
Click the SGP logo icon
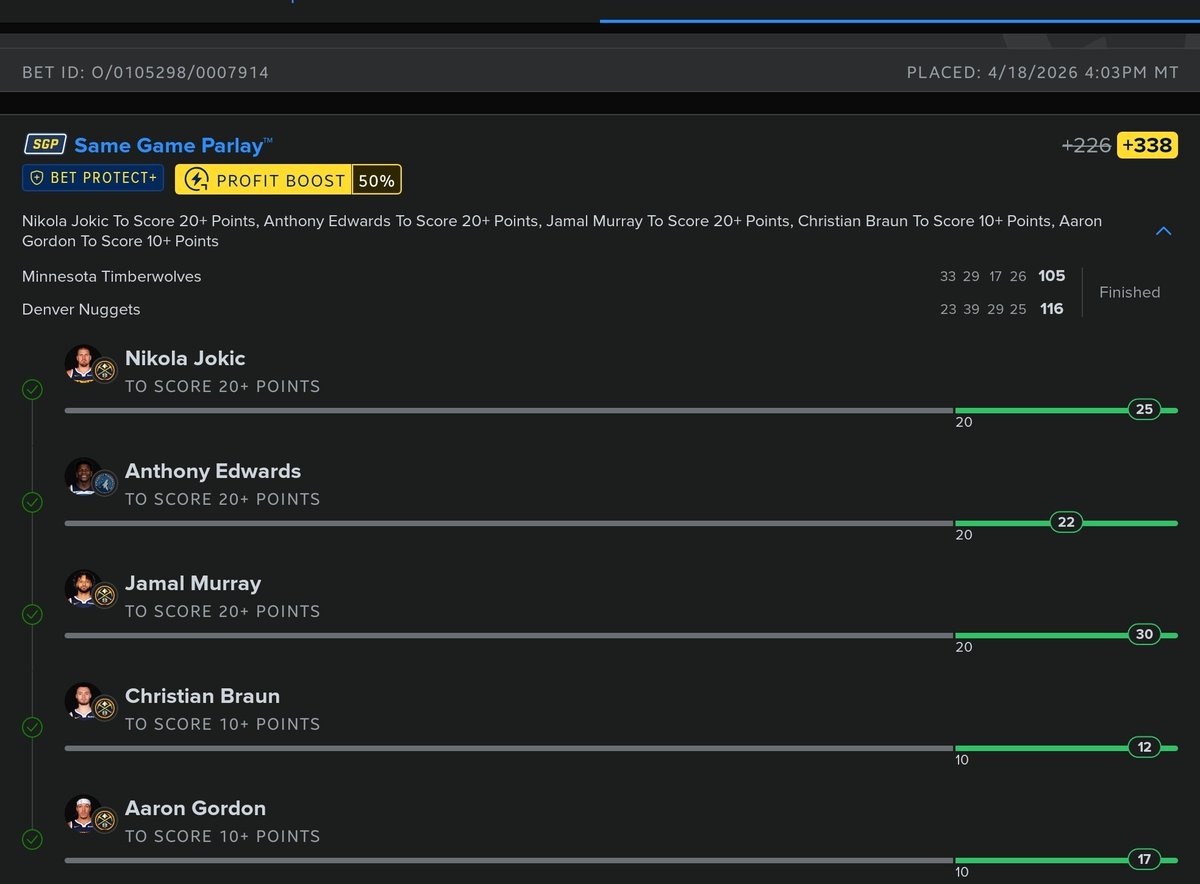tap(45, 145)
